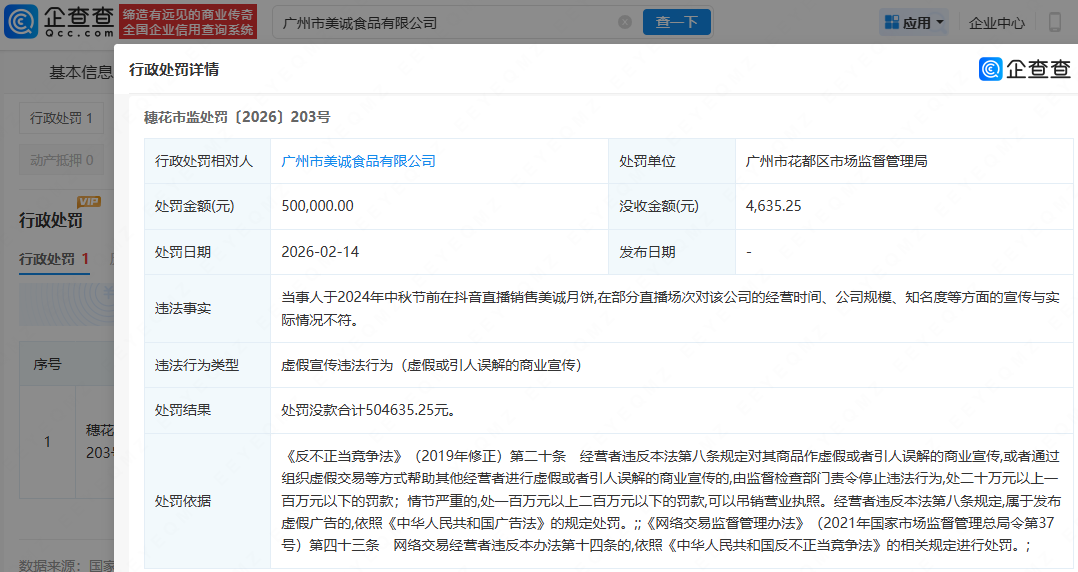Select the 行政处罚 1 filter tag

(x=61, y=118)
